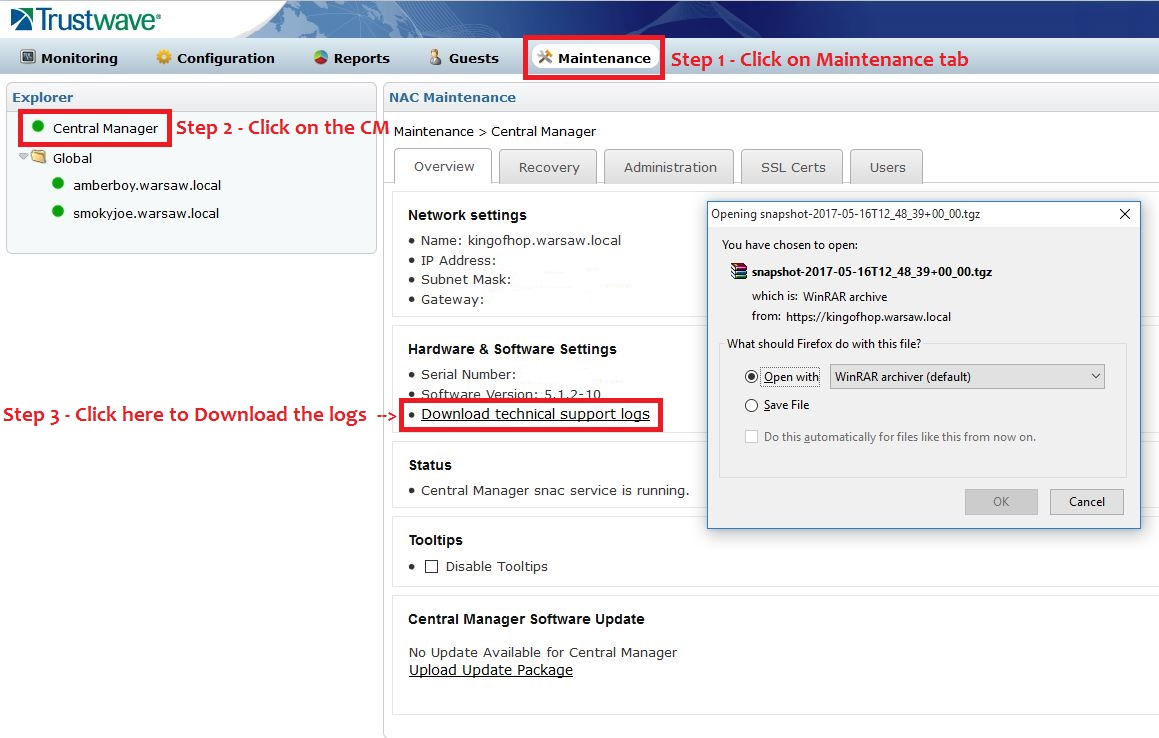Click the Monitoring tab icon
This screenshot has width=1159, height=738.
tap(28, 58)
